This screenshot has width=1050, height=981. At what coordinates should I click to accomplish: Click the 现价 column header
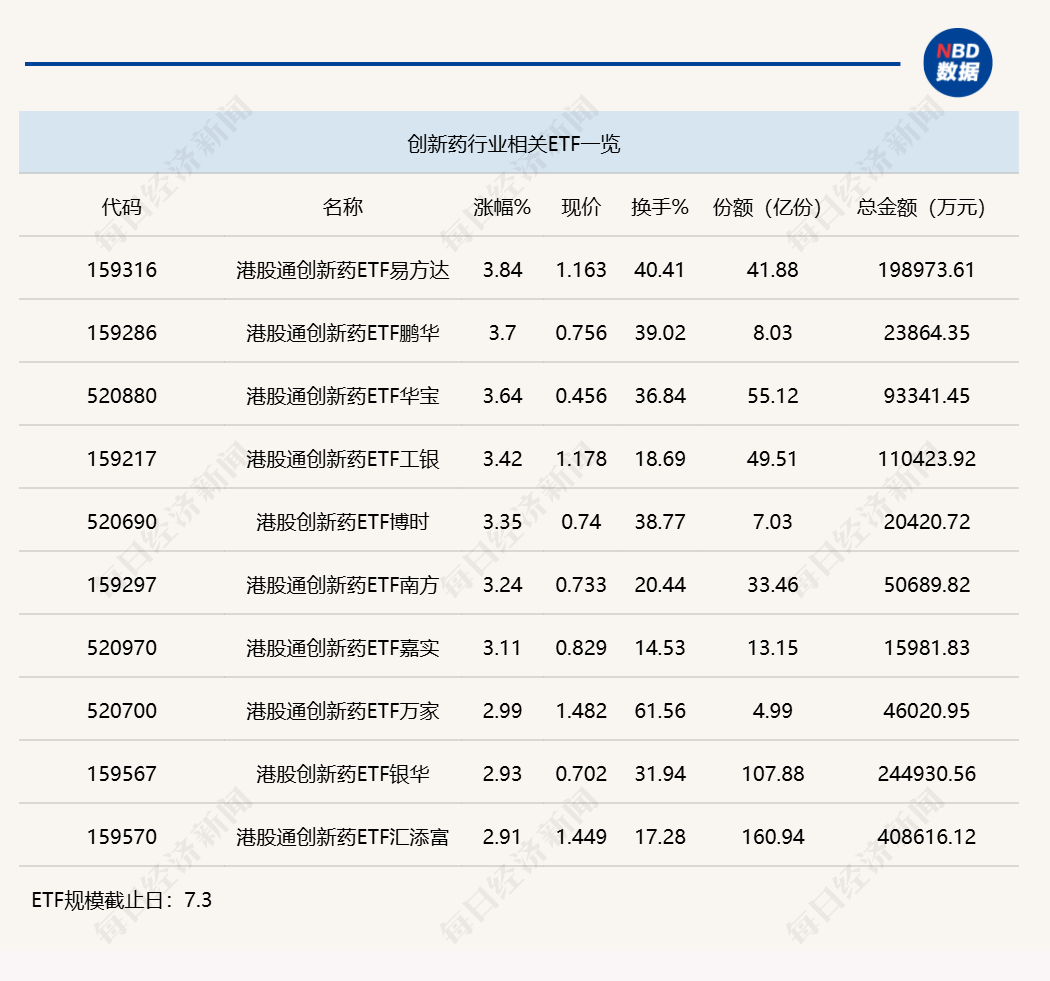pos(581,207)
